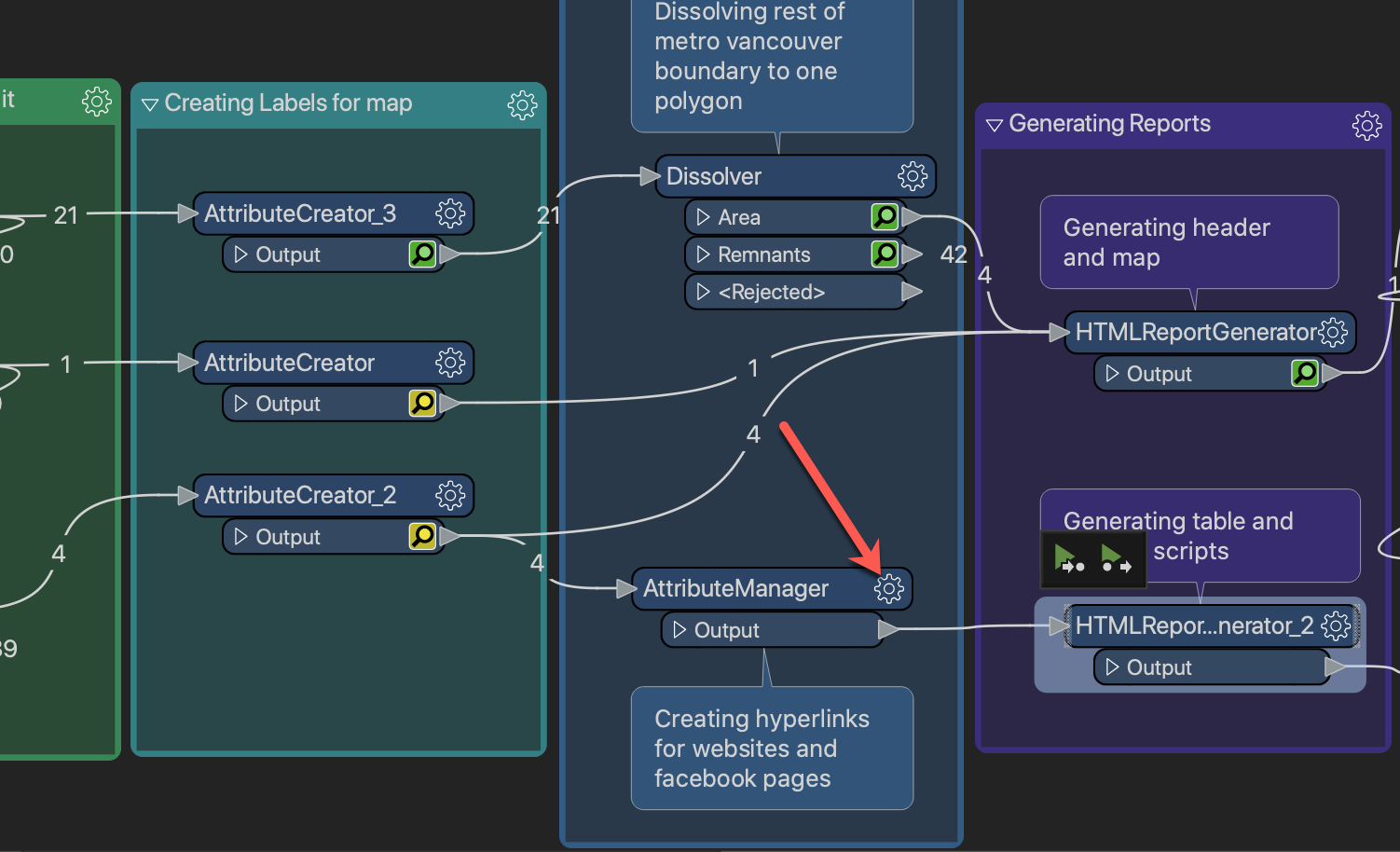Click the Dissolver transformer gear icon

(x=912, y=176)
